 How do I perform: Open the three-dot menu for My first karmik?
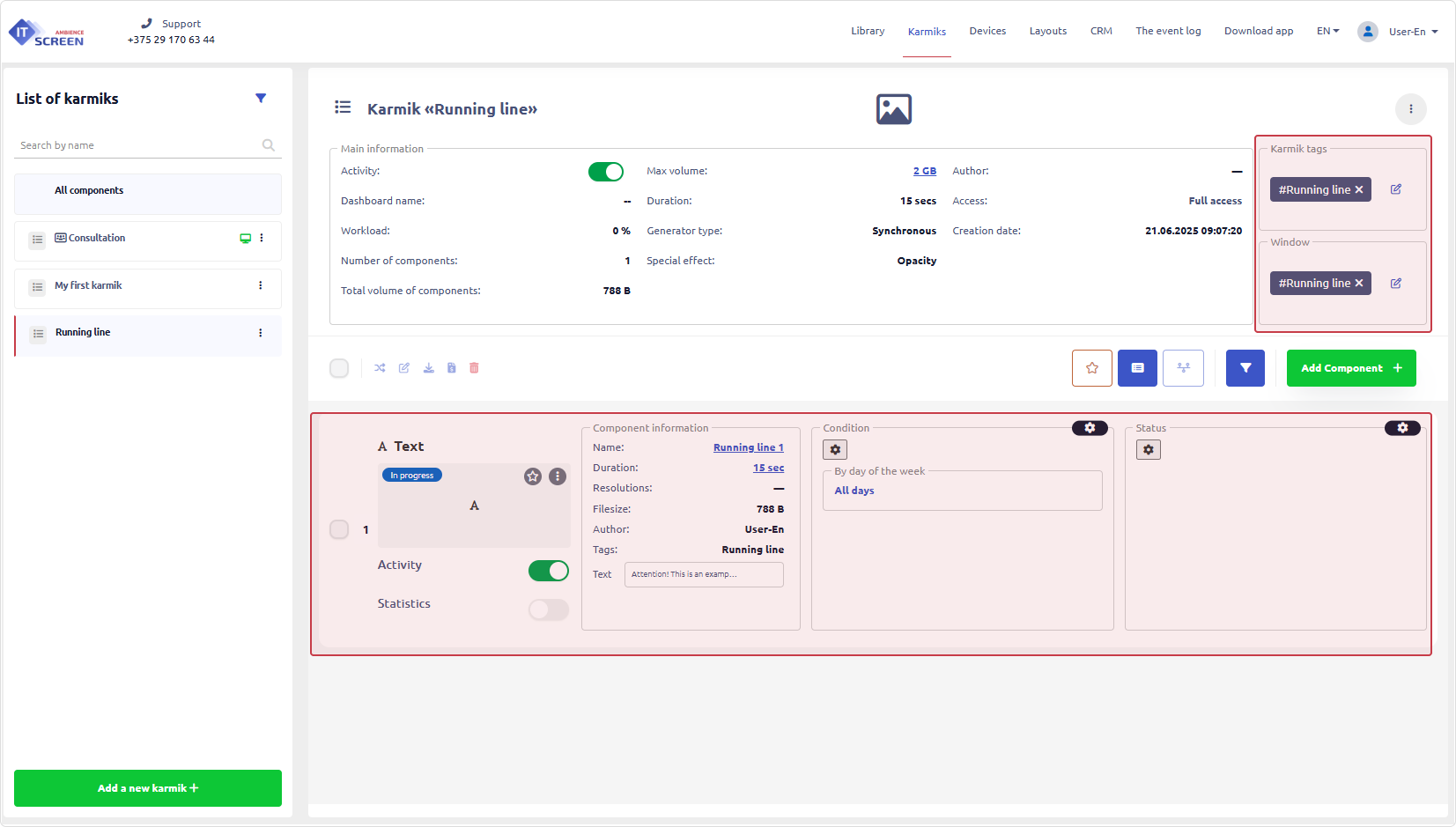tap(261, 285)
